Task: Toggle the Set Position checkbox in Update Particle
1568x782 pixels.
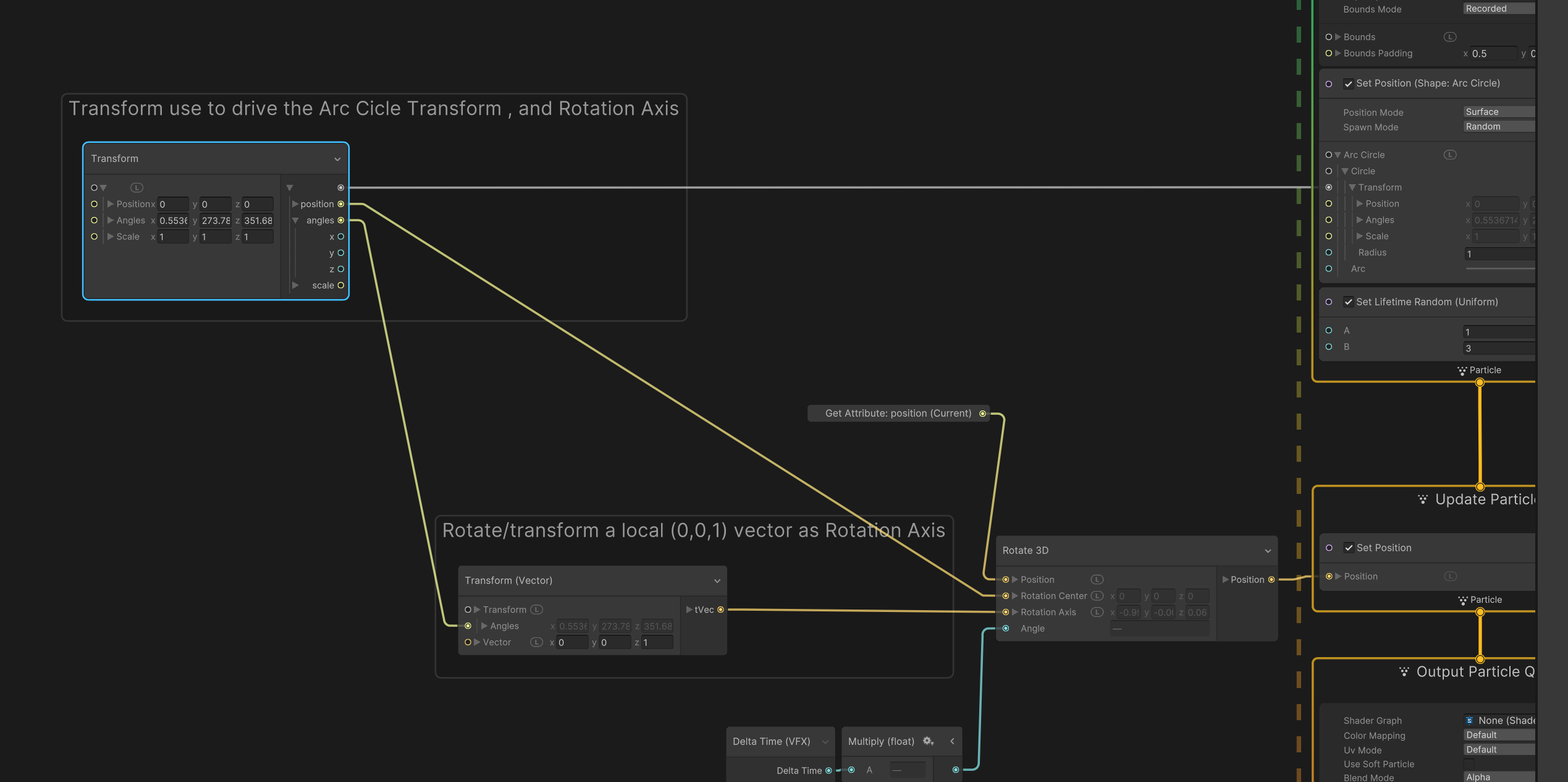Action: coord(1349,548)
